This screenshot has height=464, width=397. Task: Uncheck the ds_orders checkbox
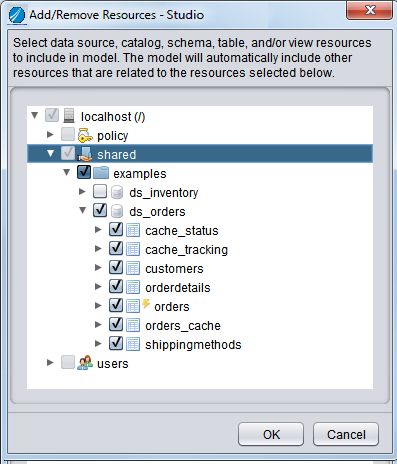coord(100,210)
